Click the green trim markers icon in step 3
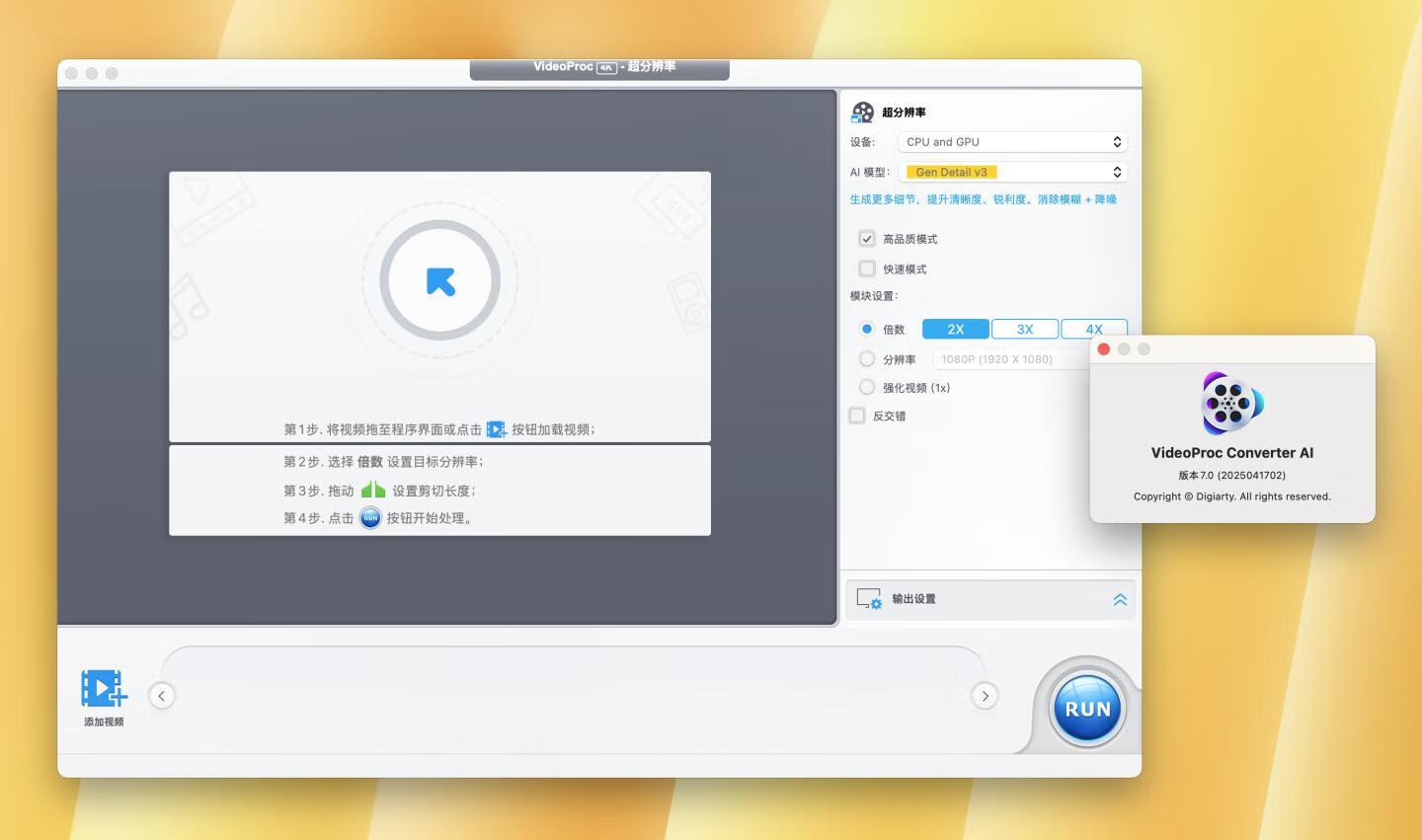Screen dimensions: 1422x840 [373, 490]
